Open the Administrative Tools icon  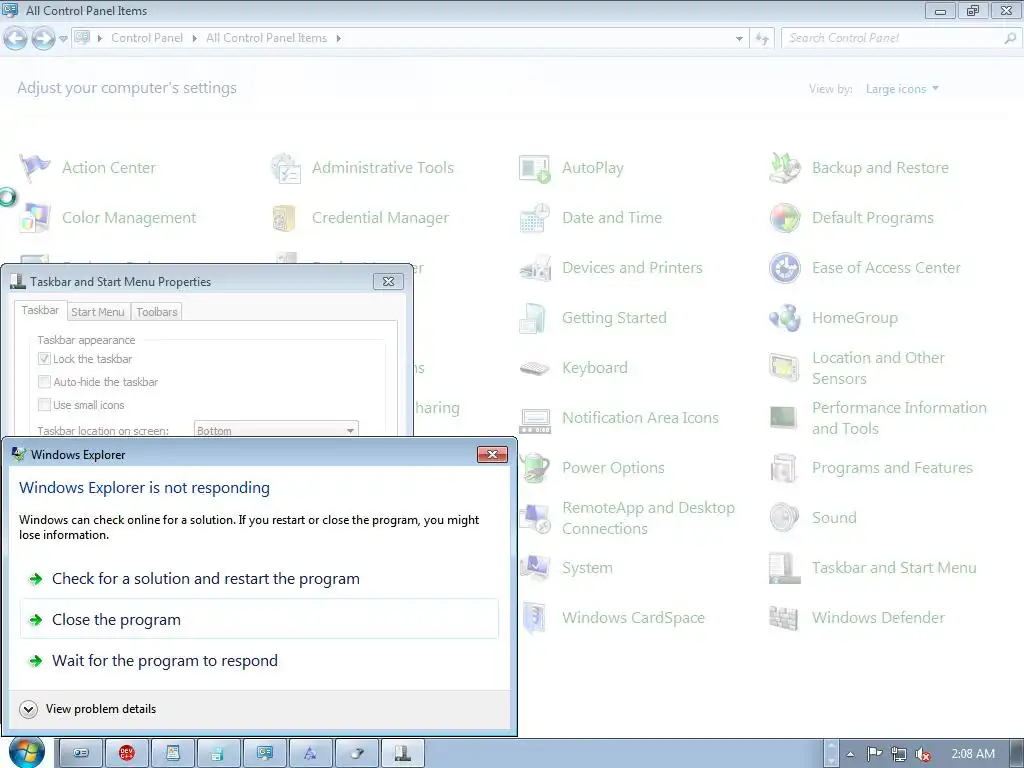(285, 168)
